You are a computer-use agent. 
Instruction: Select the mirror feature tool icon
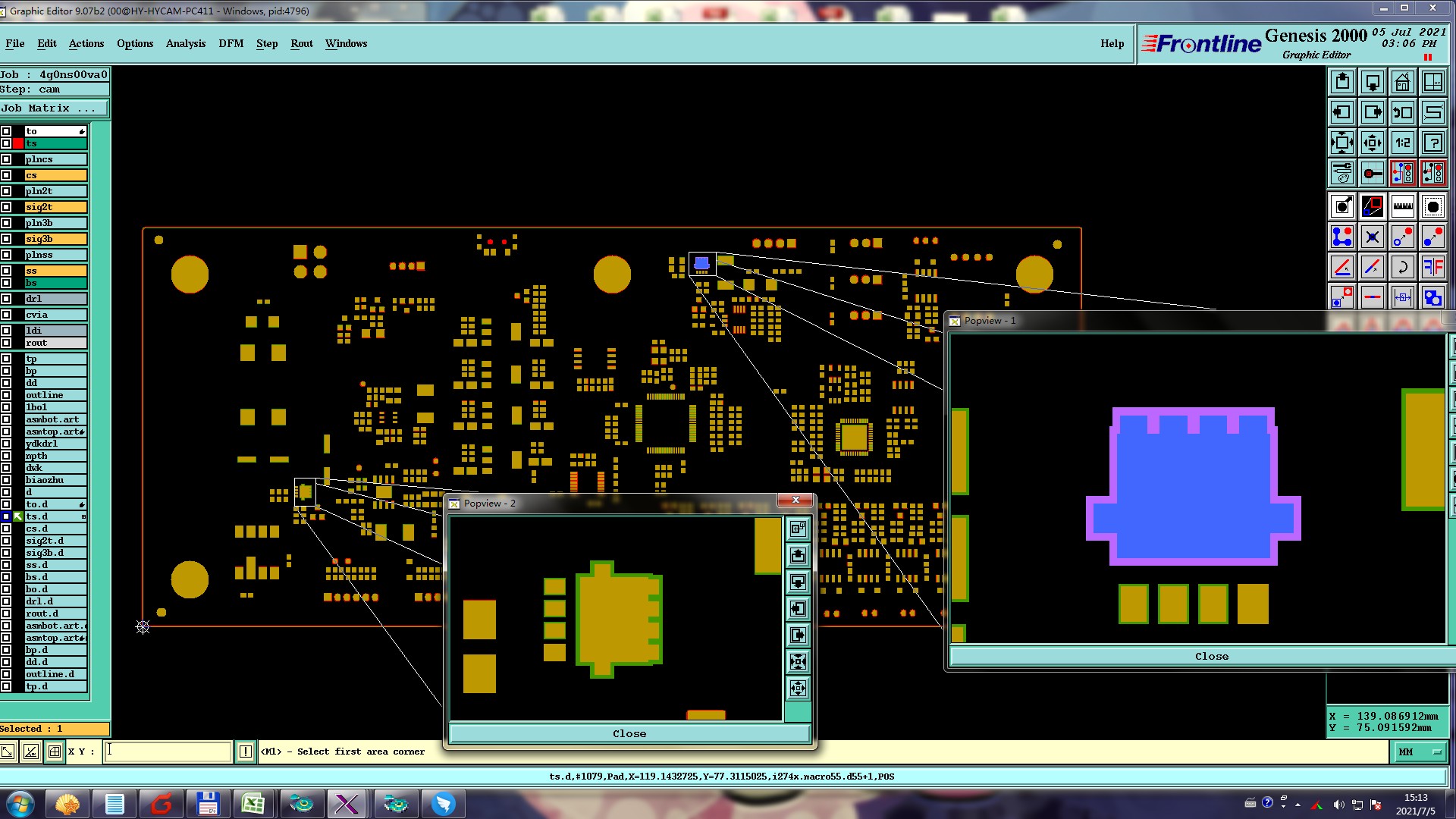pos(1432,267)
